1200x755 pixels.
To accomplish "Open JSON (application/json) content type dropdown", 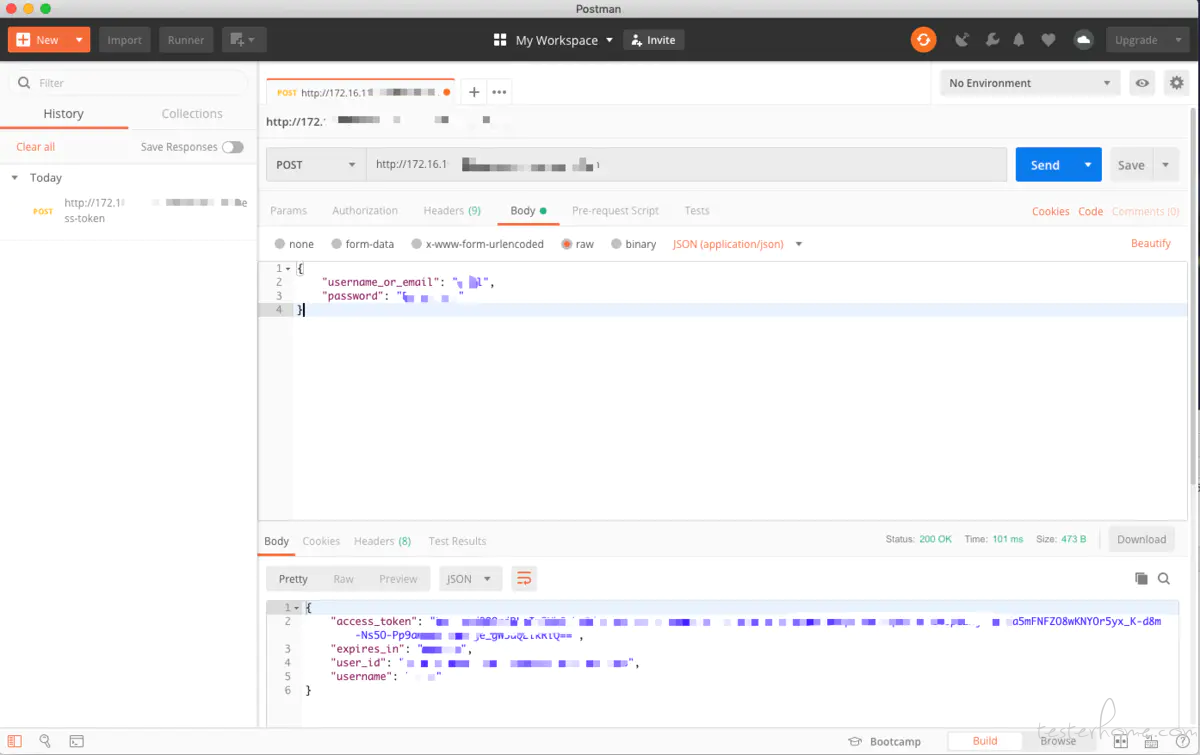I will [738, 244].
